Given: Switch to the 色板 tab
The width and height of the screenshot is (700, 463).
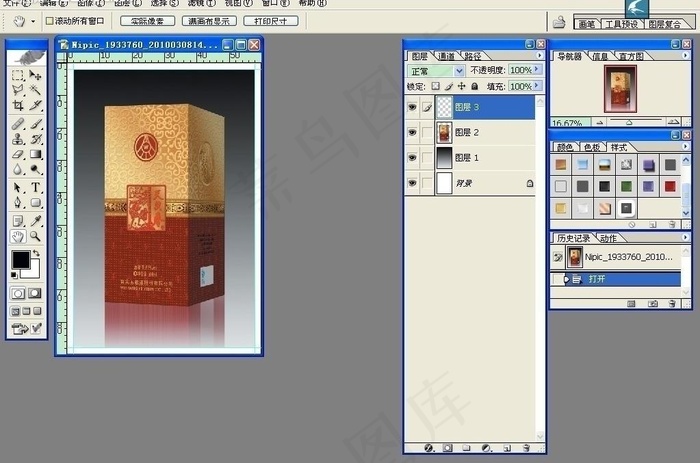Looking at the screenshot, I should [x=592, y=147].
